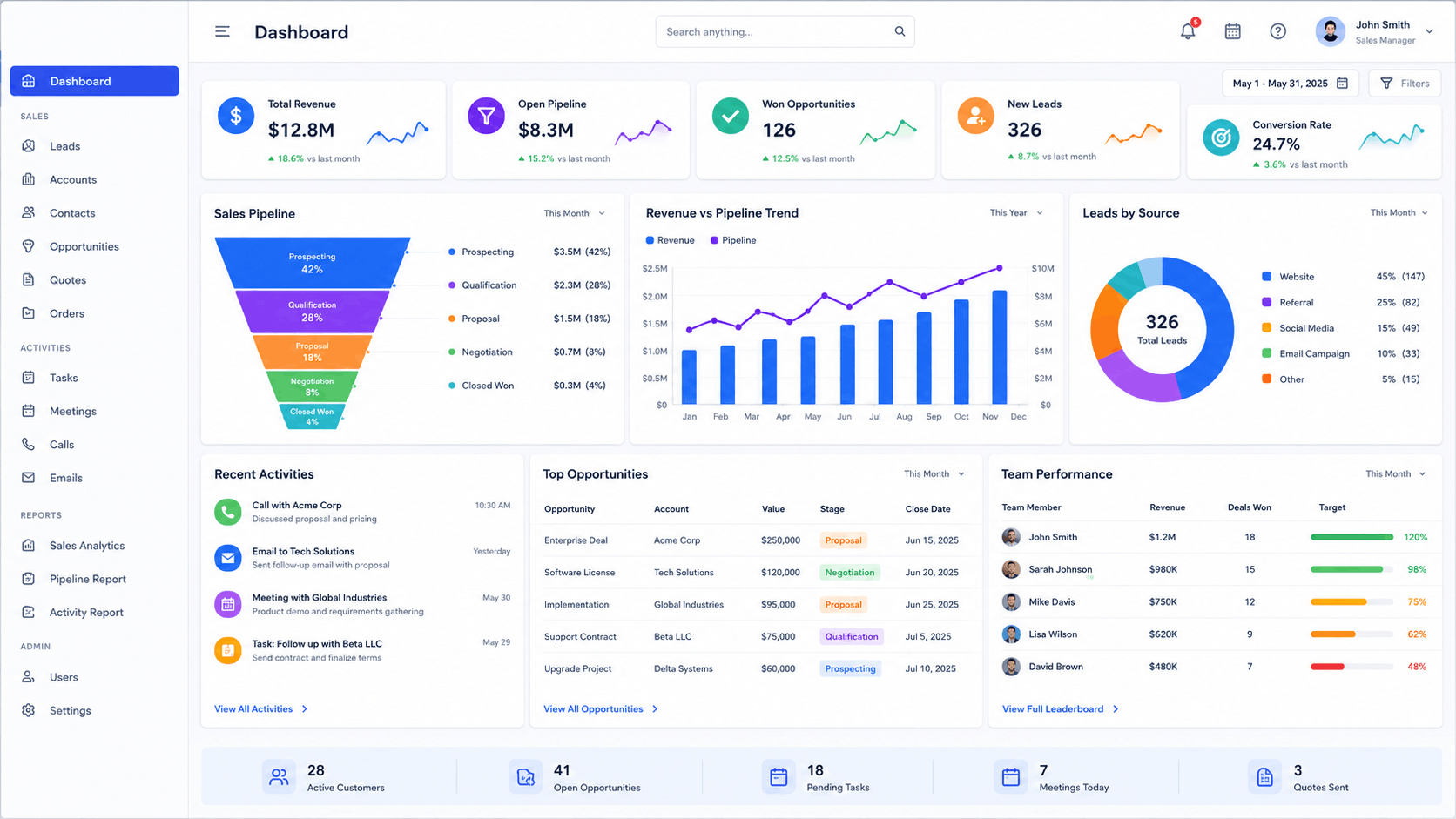Toggle Referral legend in Leads by Source
1456x819 pixels.
pos(1287,302)
